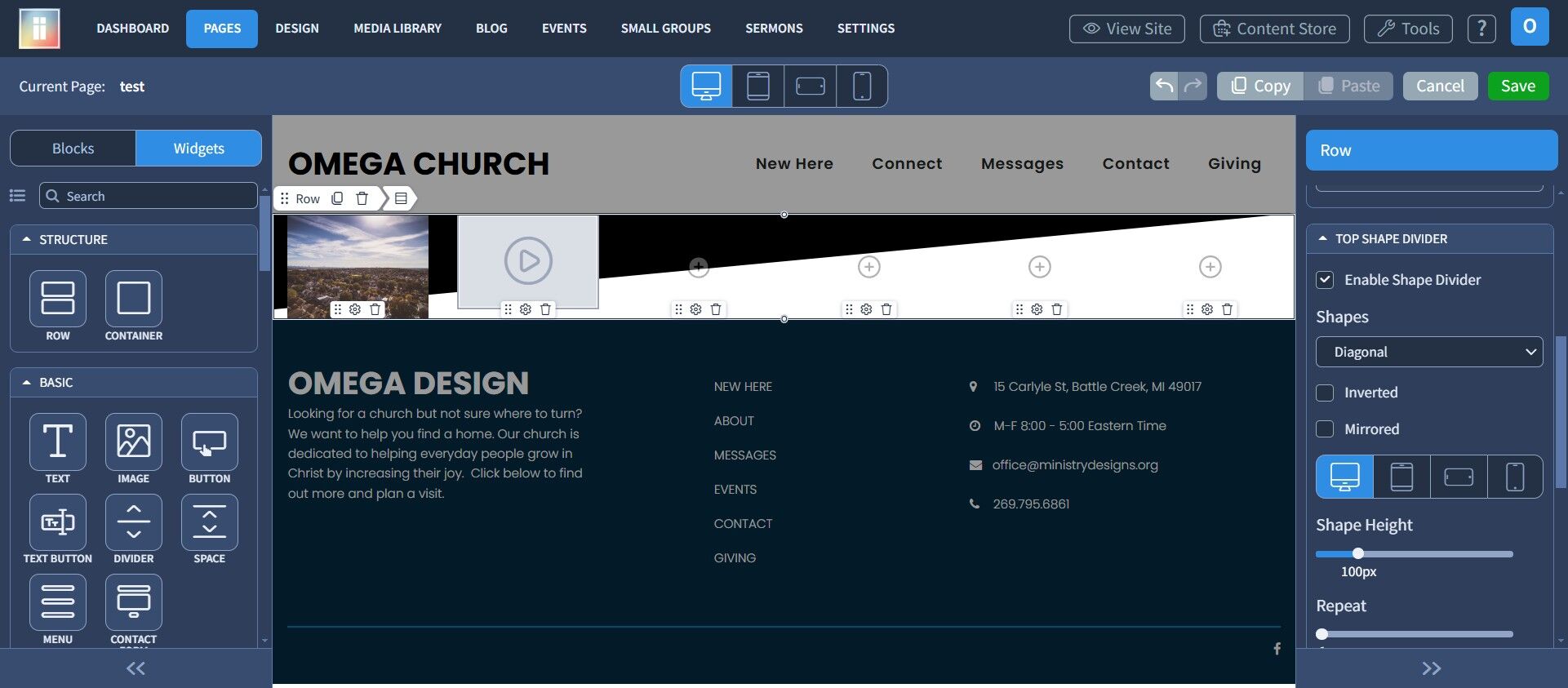Check the Mirrored option
This screenshot has height=688, width=1568.
click(1325, 429)
